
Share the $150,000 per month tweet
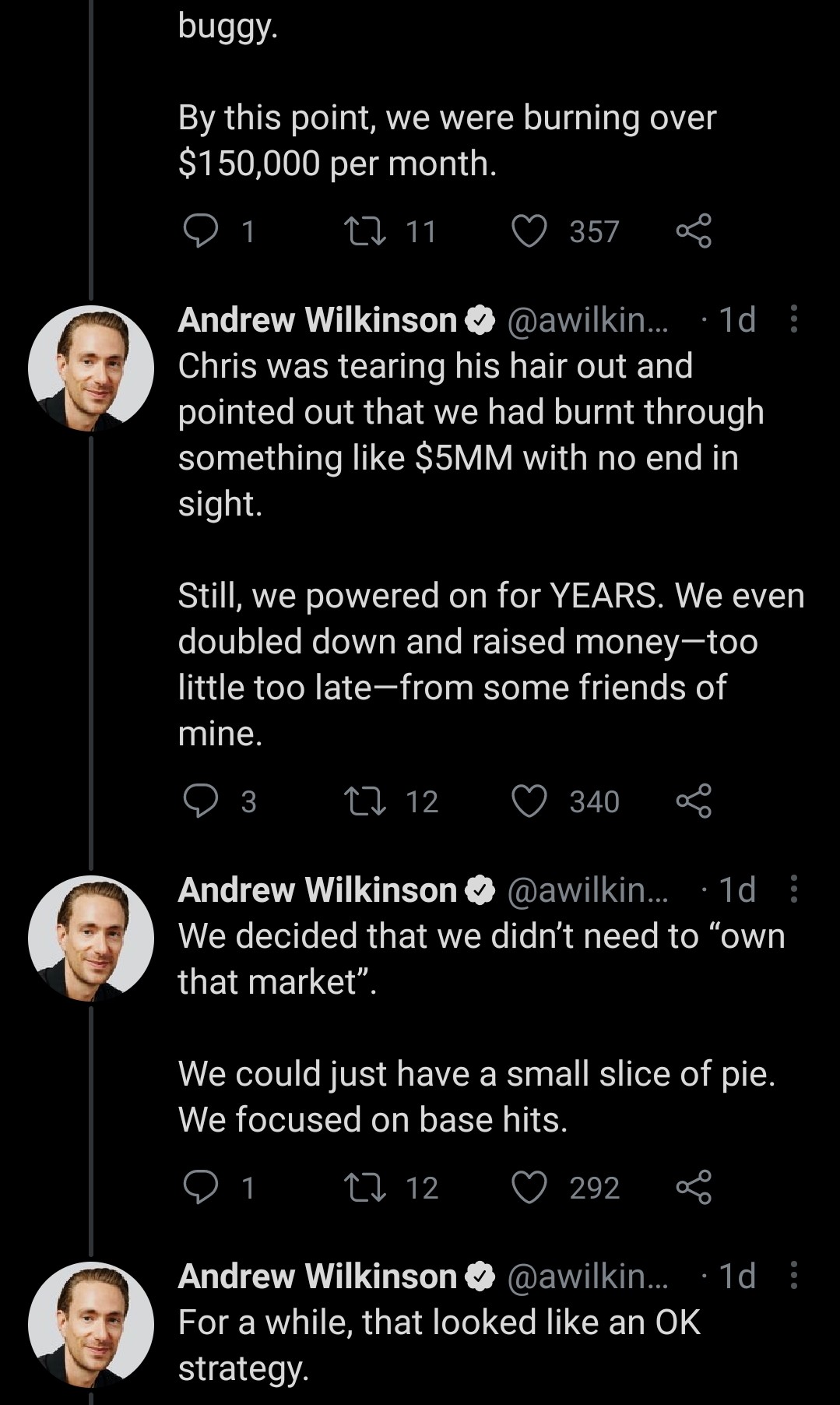694,231
